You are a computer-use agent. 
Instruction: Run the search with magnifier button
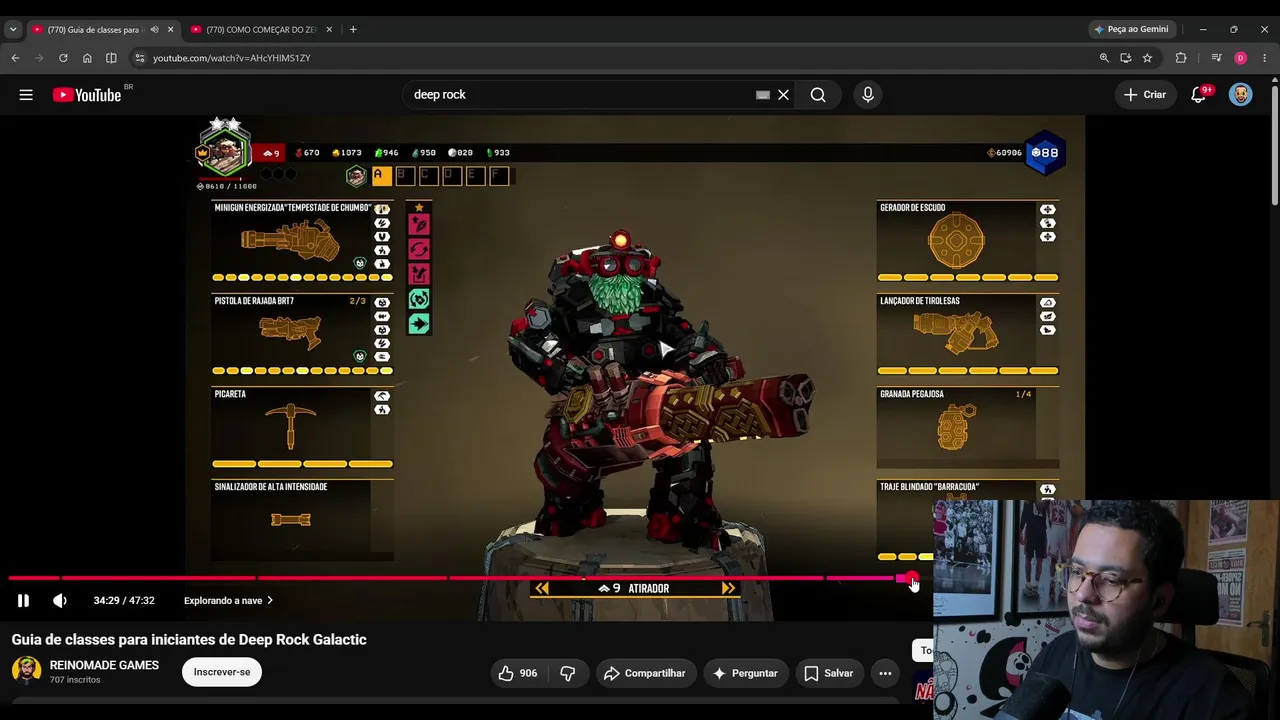tap(818, 95)
